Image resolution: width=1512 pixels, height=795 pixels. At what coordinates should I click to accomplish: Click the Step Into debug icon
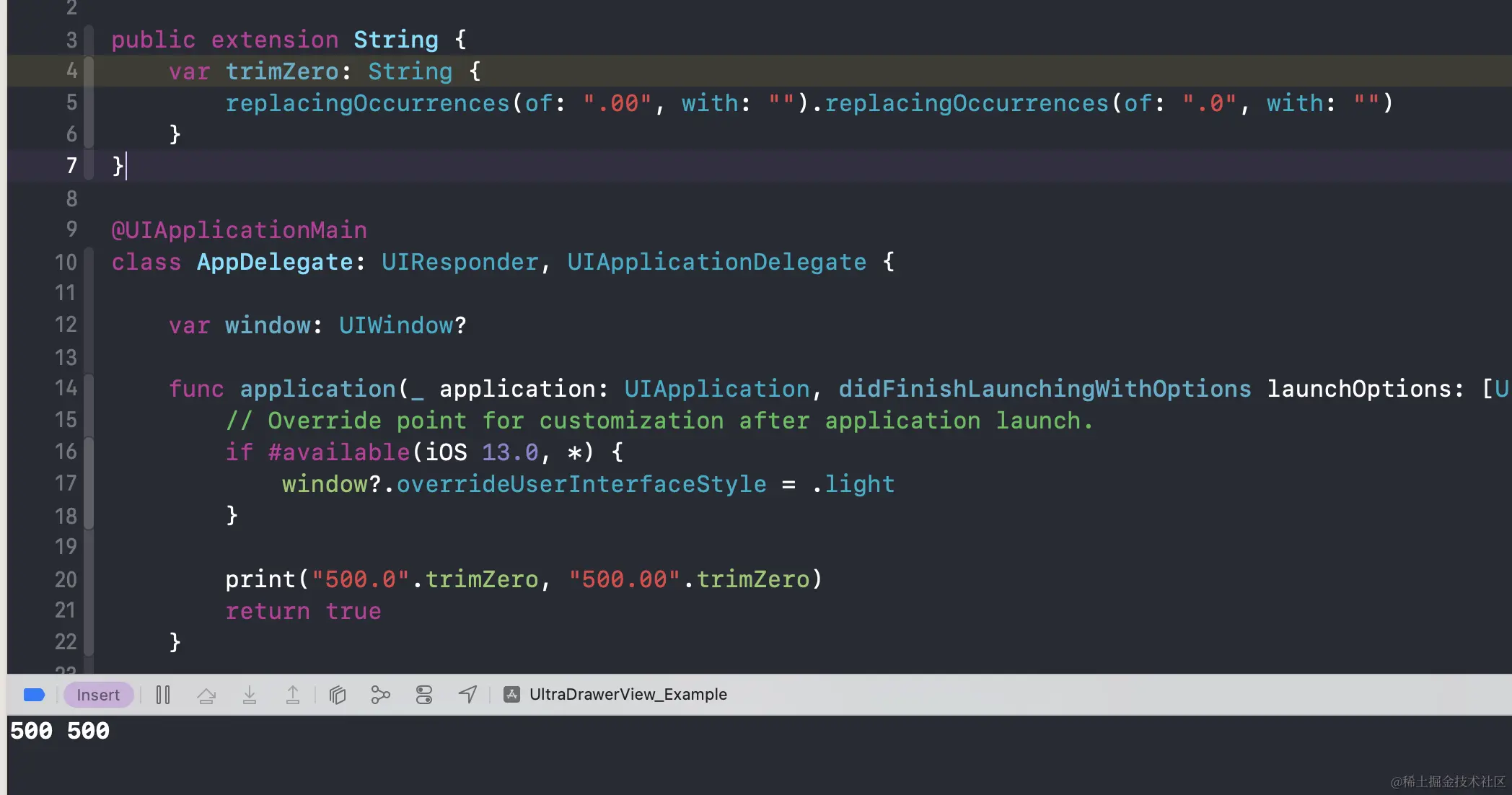(250, 695)
